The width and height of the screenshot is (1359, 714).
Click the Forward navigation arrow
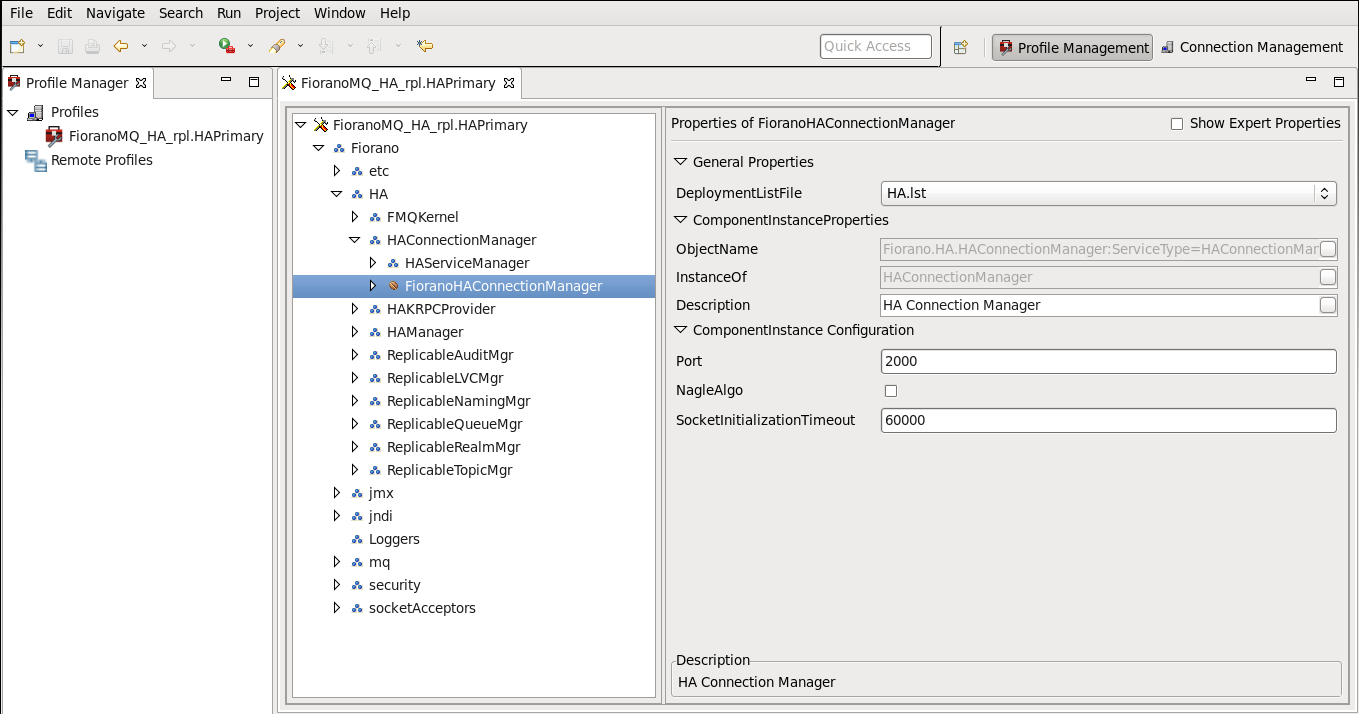pyautogui.click(x=169, y=46)
